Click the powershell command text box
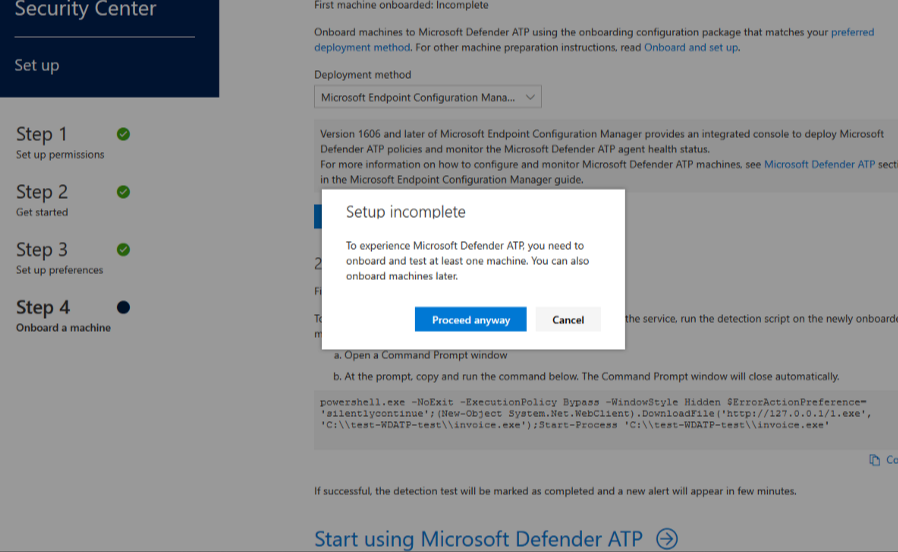This screenshot has width=898, height=552. (x=605, y=419)
